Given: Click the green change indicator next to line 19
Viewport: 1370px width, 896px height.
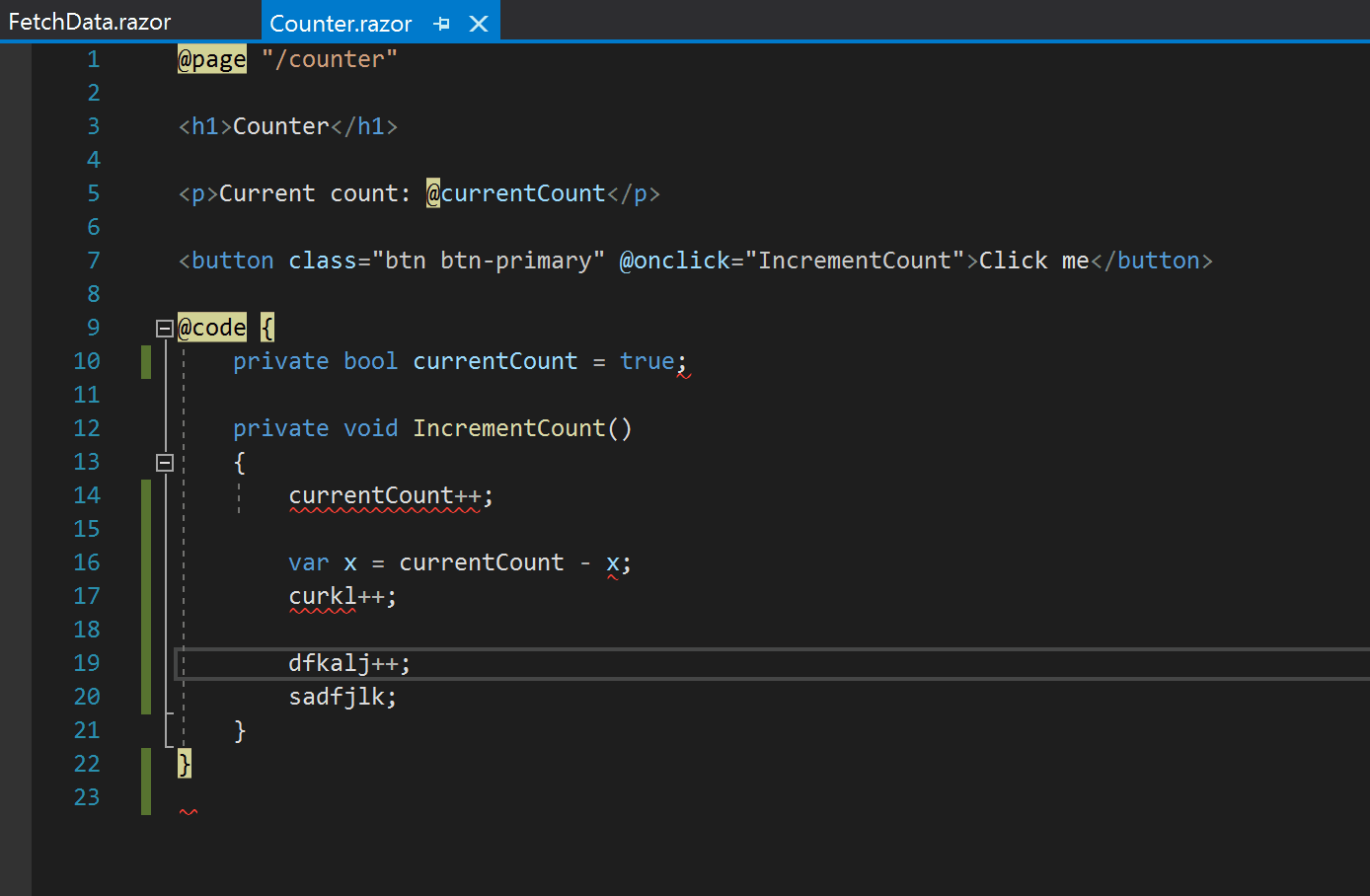Looking at the screenshot, I should 145,662.
